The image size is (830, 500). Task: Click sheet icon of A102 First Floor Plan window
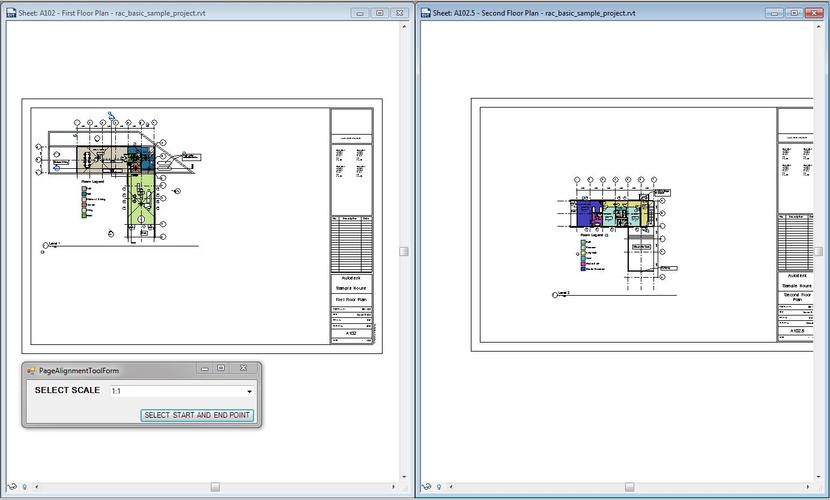10,13
